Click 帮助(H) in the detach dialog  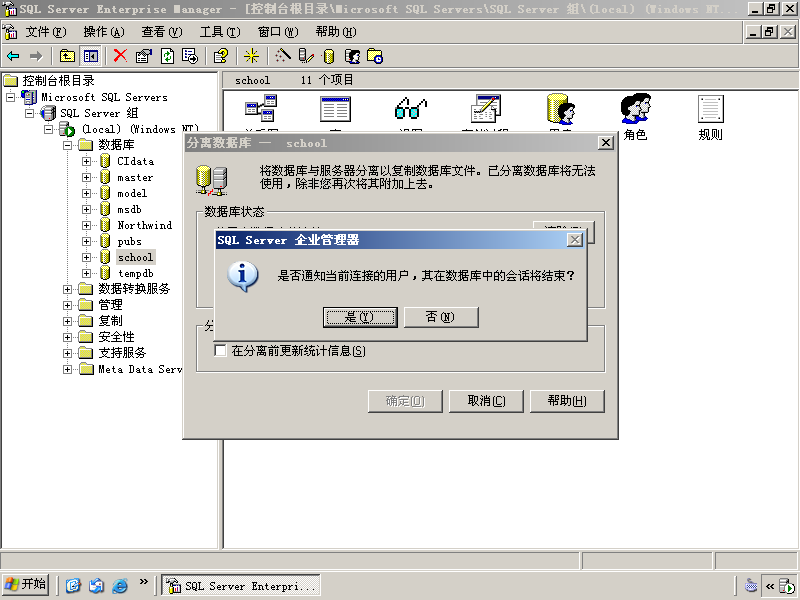[567, 401]
